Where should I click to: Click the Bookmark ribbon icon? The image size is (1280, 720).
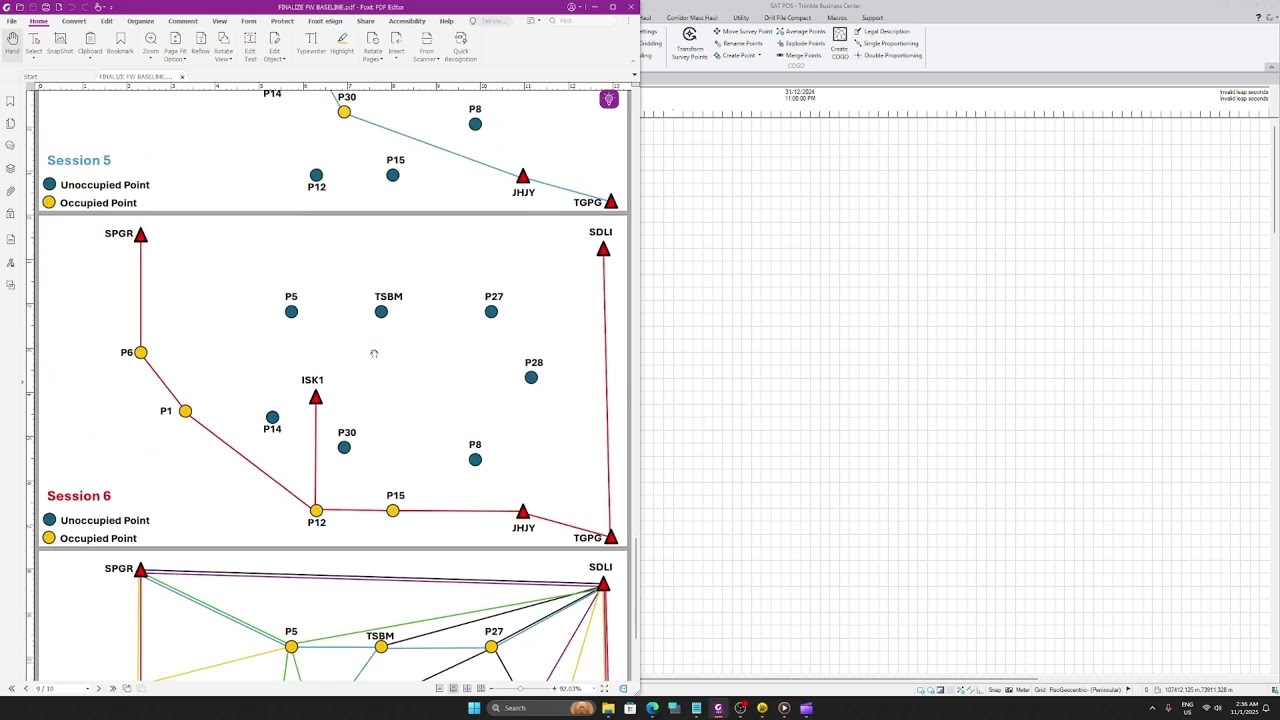click(x=120, y=43)
